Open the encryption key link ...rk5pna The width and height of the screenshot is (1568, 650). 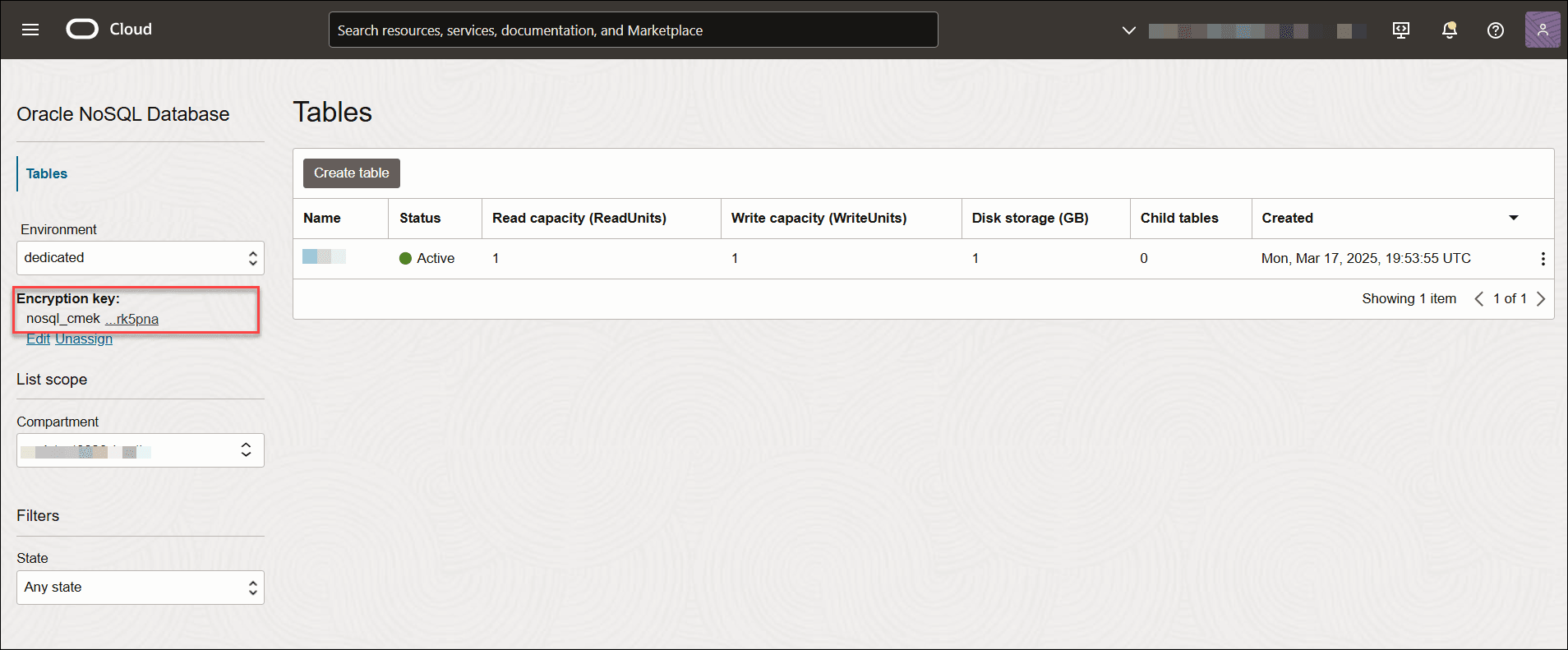(x=131, y=319)
